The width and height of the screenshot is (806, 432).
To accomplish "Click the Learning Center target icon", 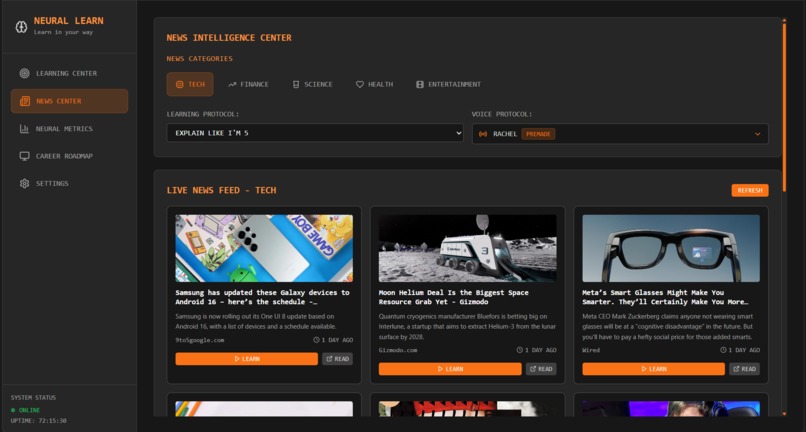I will click(x=24, y=73).
